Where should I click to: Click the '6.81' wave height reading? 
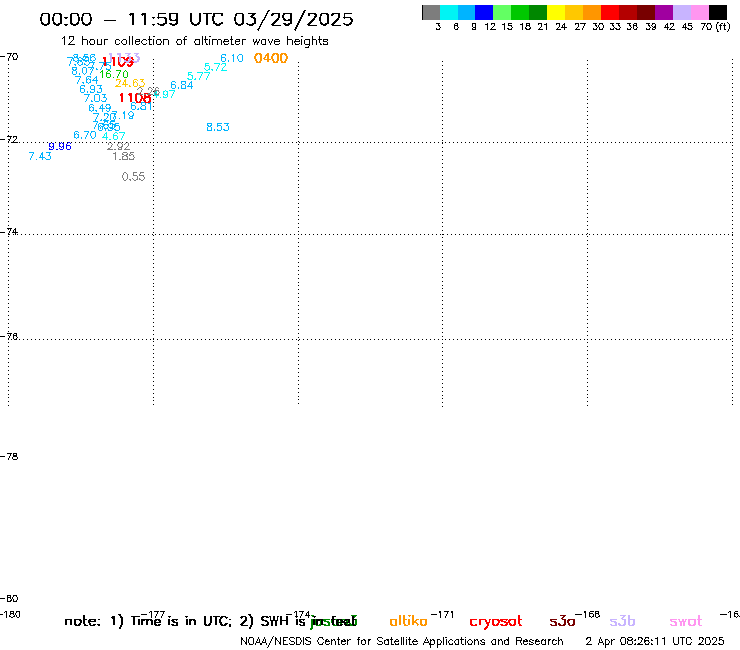pyautogui.click(x=141, y=106)
